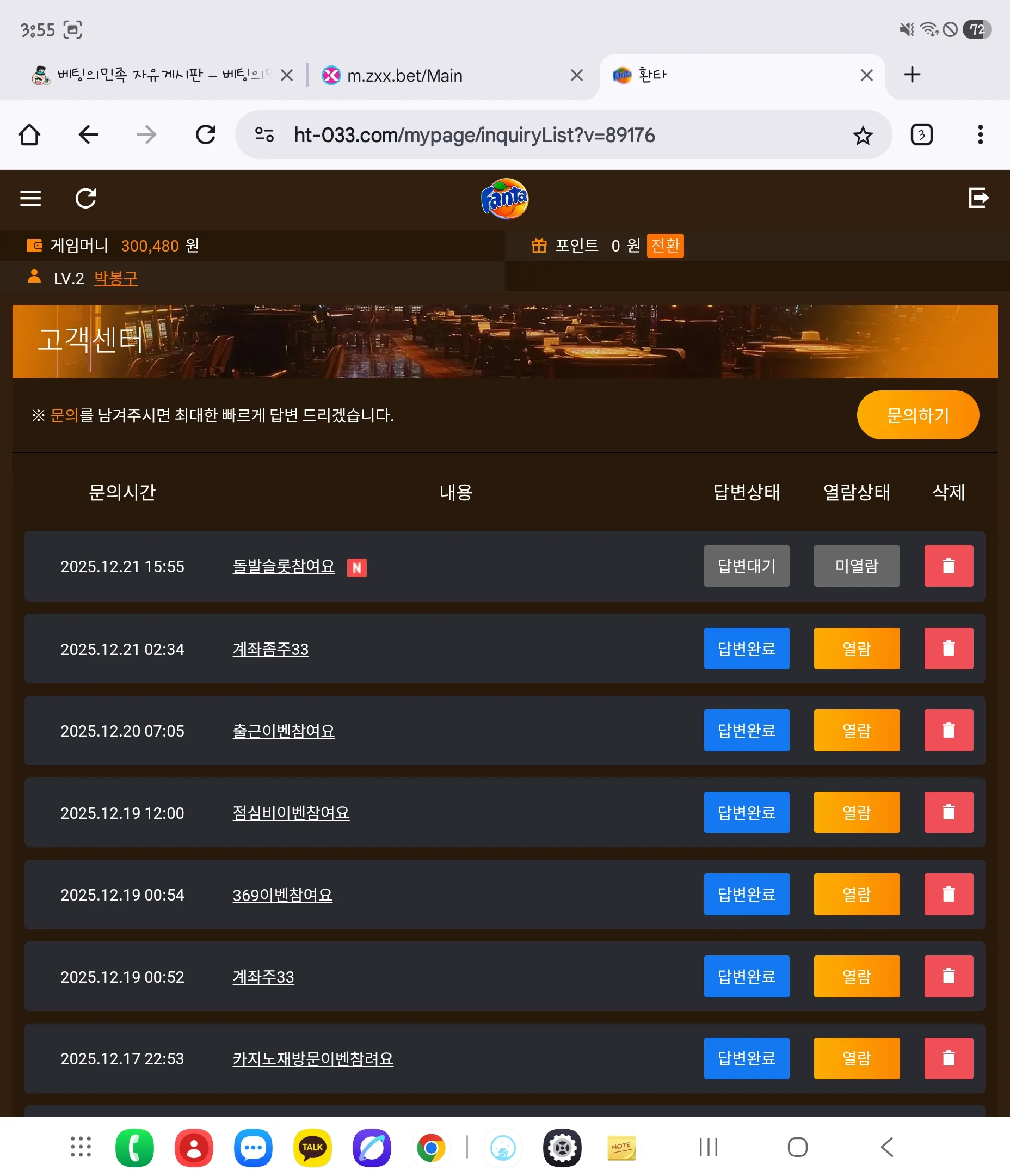Screen dimensions: 1010x1176
Task: Tap the in-page refresh icon
Action: [x=85, y=199]
